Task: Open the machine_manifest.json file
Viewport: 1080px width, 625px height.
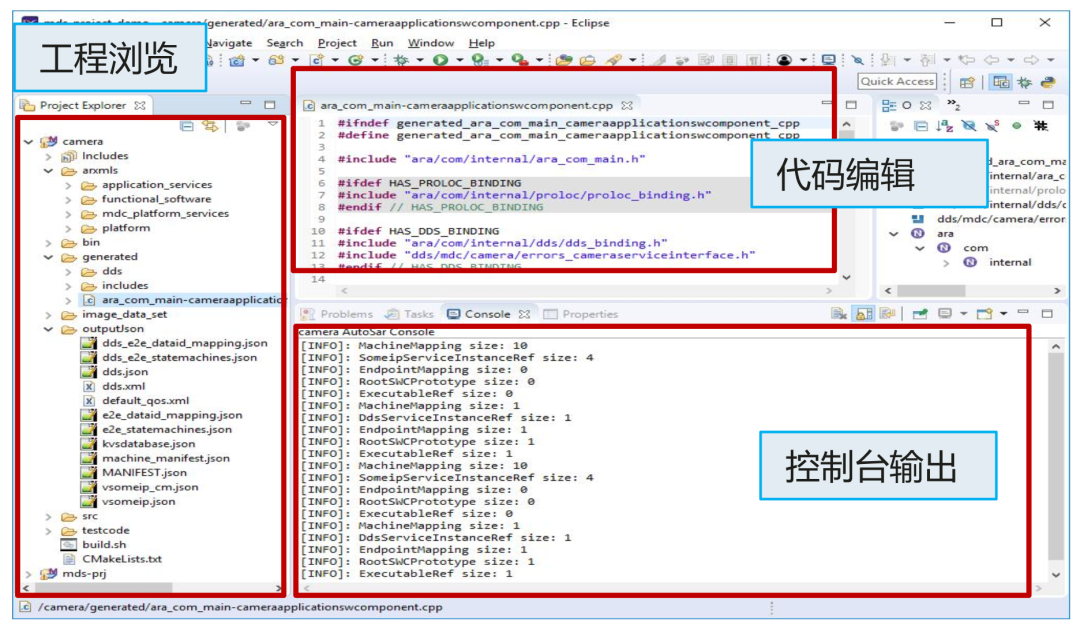Action: [165, 458]
